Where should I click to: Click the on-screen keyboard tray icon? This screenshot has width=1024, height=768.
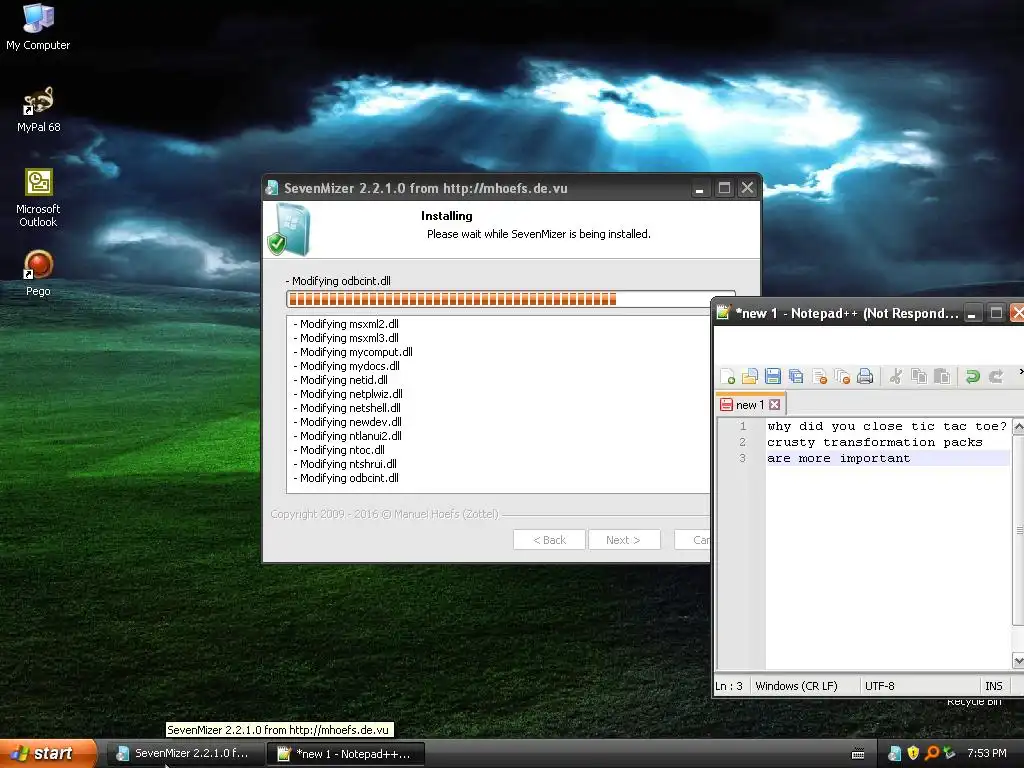tap(858, 754)
